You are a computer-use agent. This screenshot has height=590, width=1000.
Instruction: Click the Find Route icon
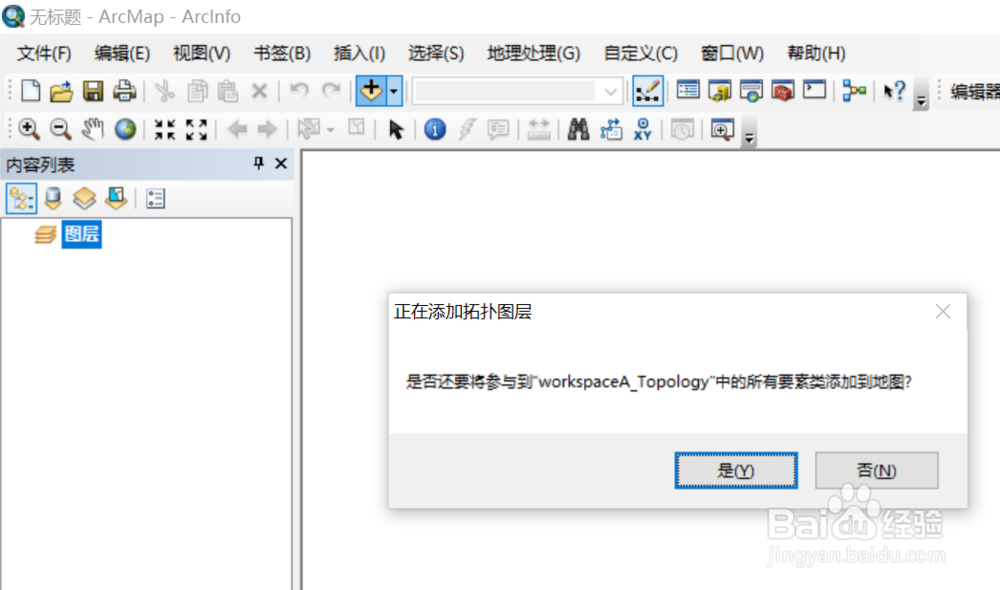[x=611, y=129]
